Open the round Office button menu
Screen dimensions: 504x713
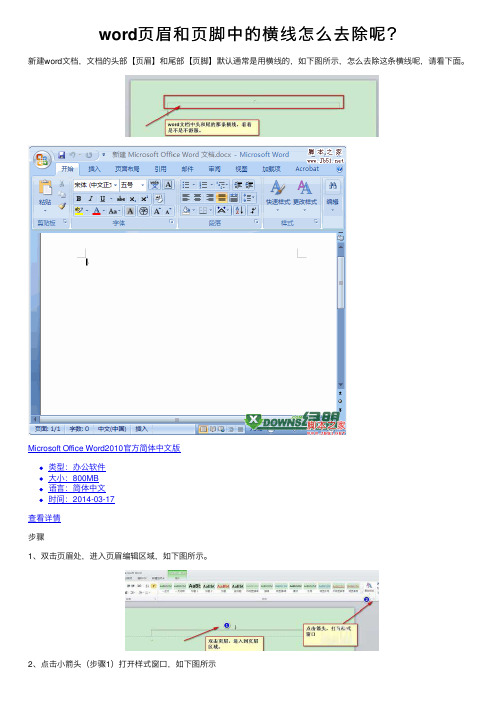(x=42, y=160)
